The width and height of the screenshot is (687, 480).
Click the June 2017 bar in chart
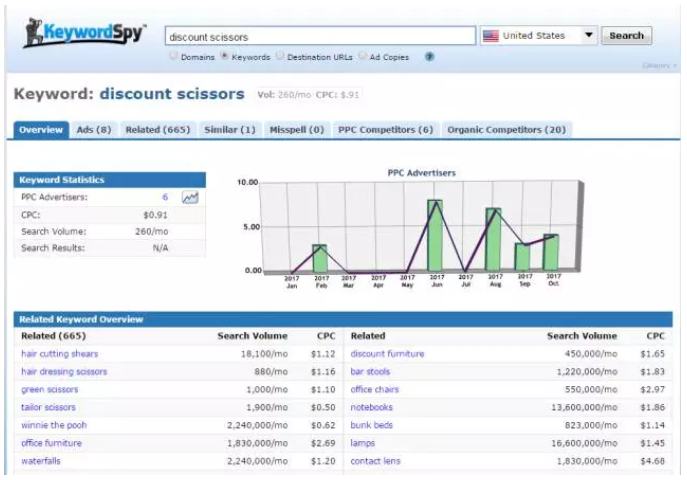click(x=435, y=235)
